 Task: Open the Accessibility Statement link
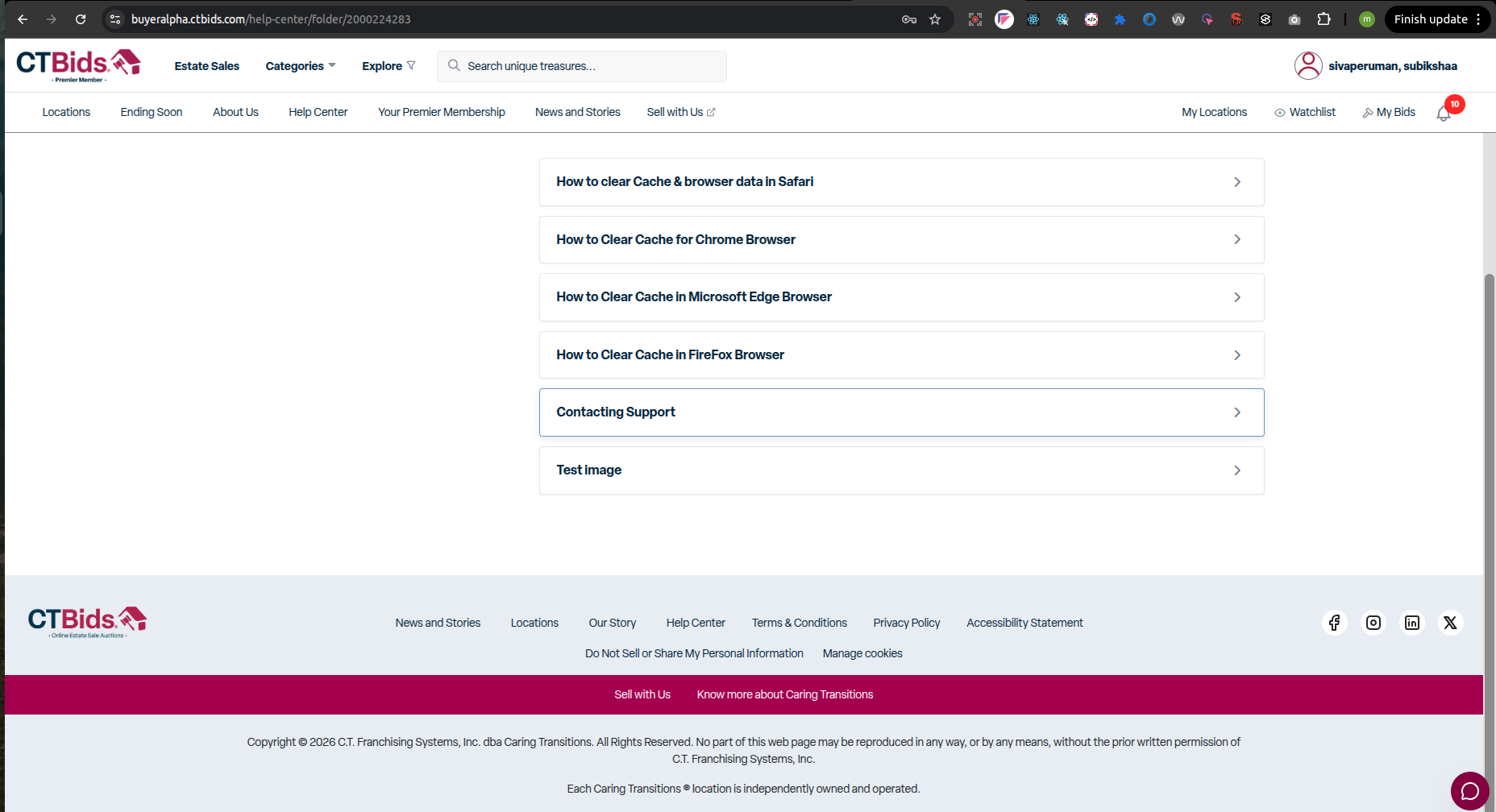coord(1024,623)
